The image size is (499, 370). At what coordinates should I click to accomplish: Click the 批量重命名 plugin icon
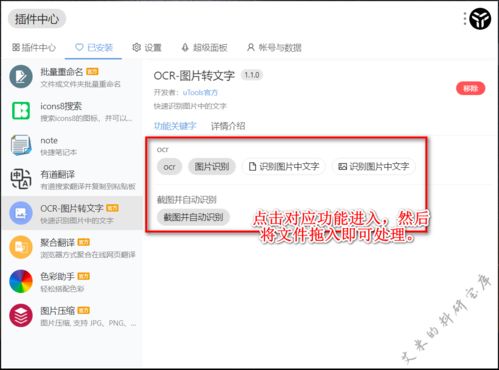tap(21, 77)
